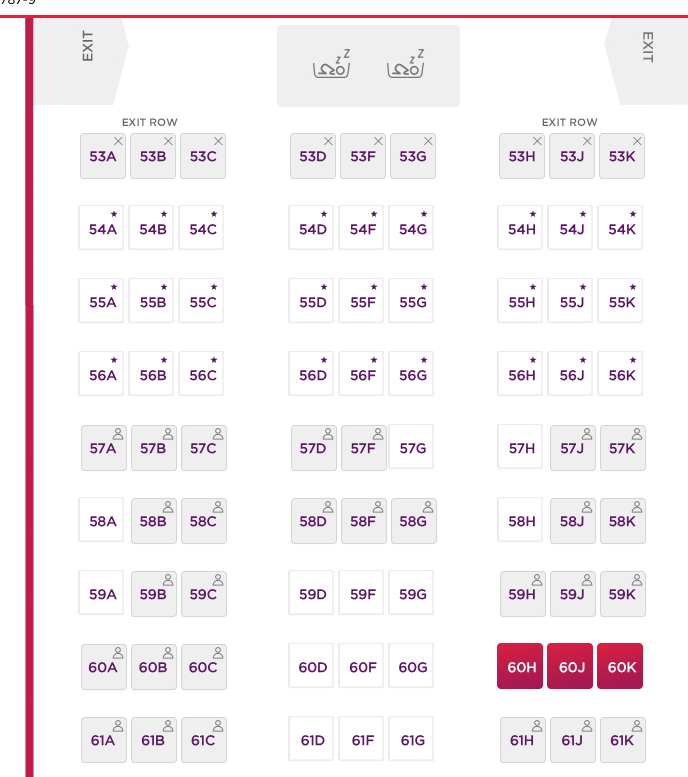Select starred window seat 56K

point(620,373)
